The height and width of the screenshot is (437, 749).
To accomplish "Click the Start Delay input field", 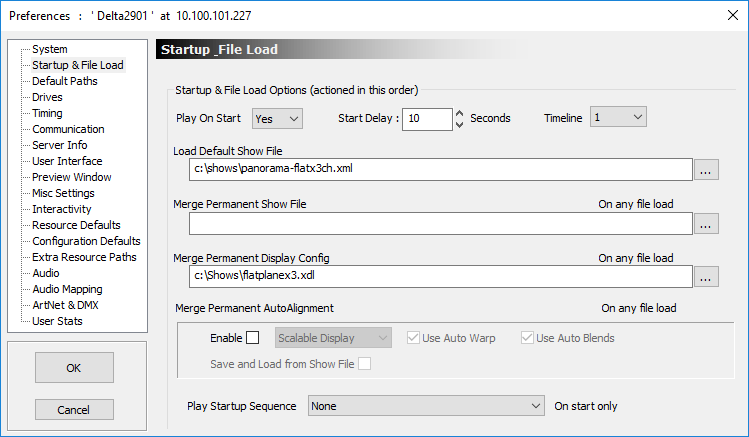I will tap(427, 119).
